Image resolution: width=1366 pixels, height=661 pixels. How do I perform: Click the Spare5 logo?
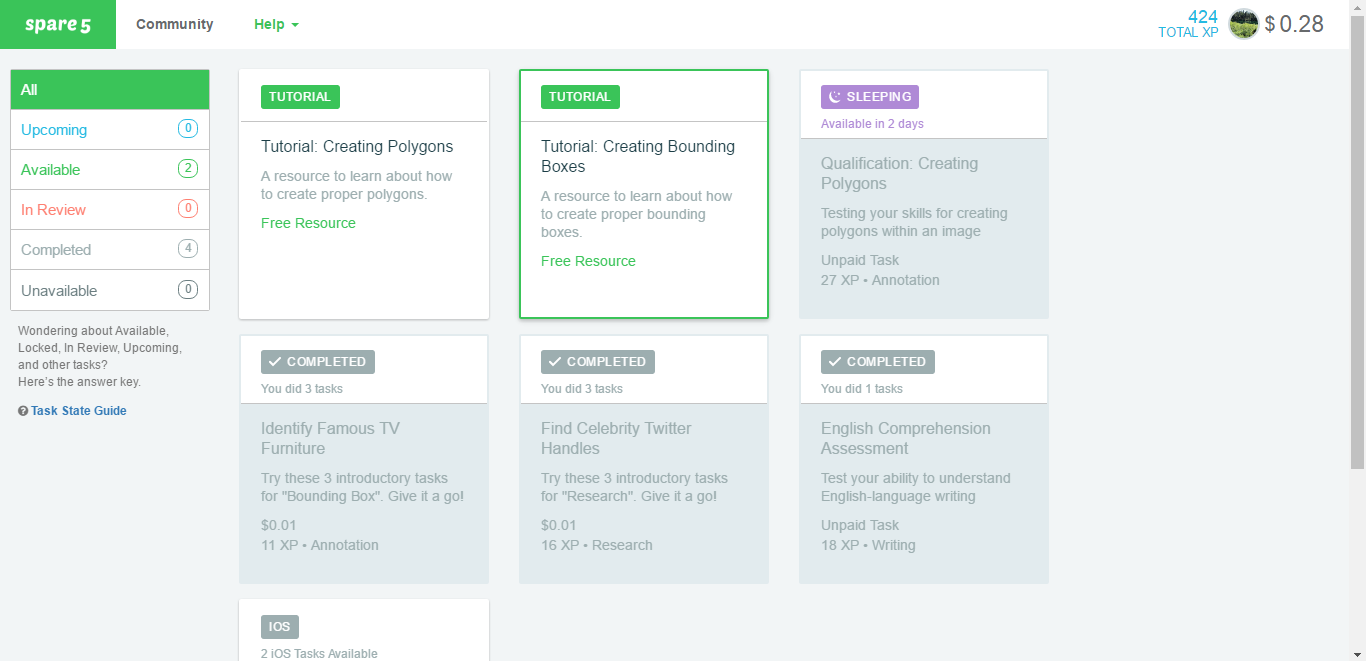coord(58,24)
